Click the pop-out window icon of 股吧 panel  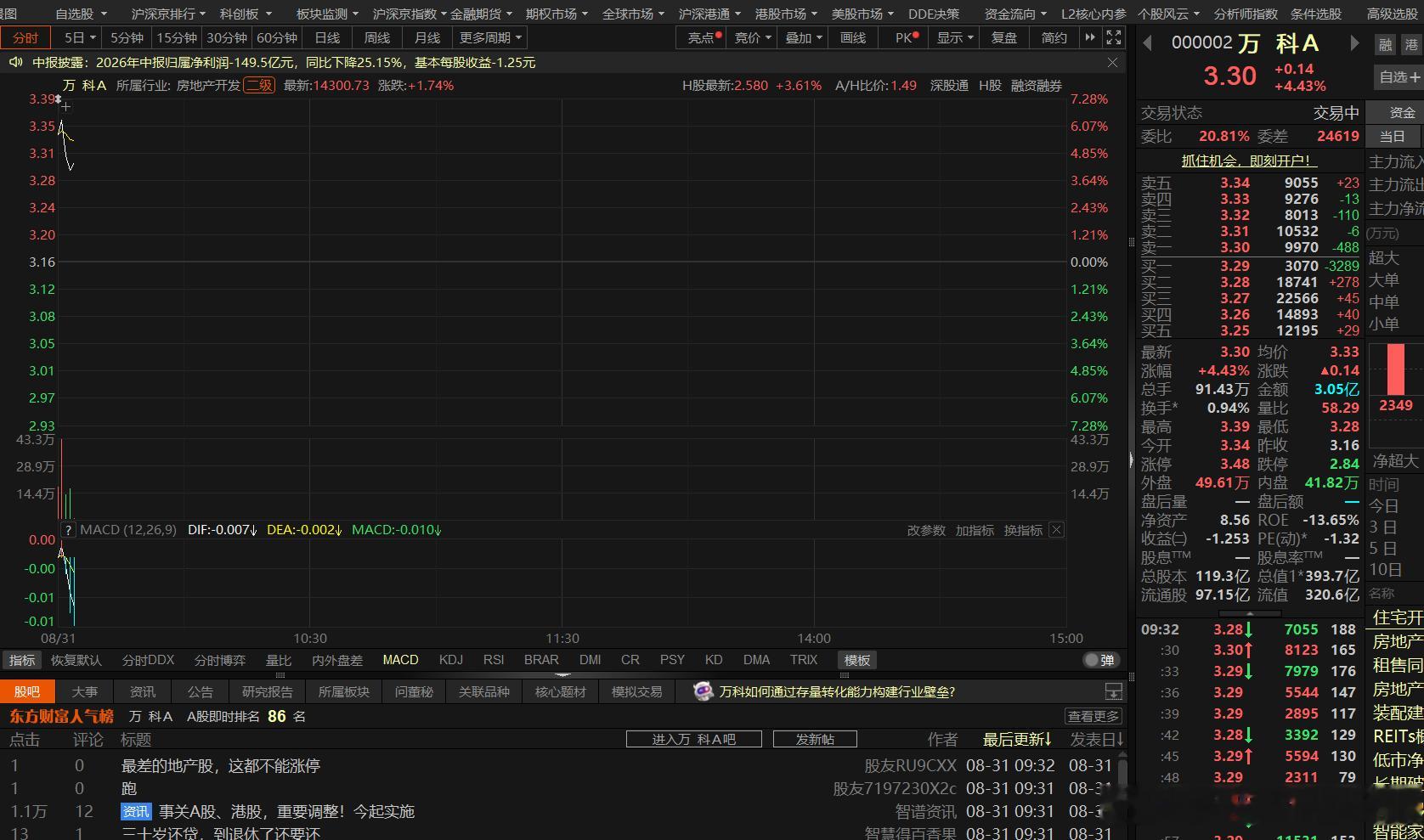[x=1113, y=691]
